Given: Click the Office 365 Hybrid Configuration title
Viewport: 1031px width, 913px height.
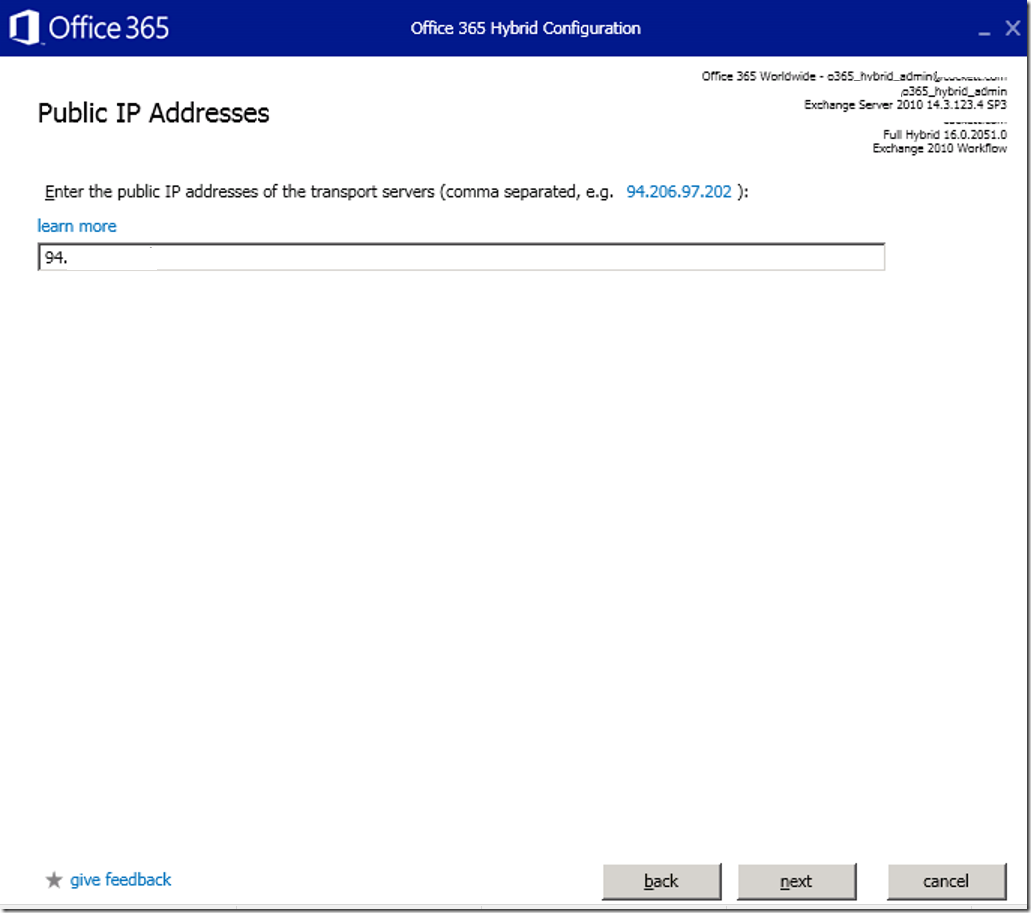Looking at the screenshot, I should [525, 28].
